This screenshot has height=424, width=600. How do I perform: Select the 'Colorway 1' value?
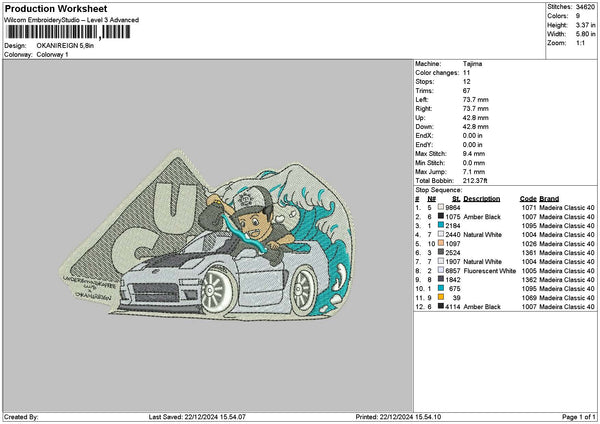coord(52,55)
